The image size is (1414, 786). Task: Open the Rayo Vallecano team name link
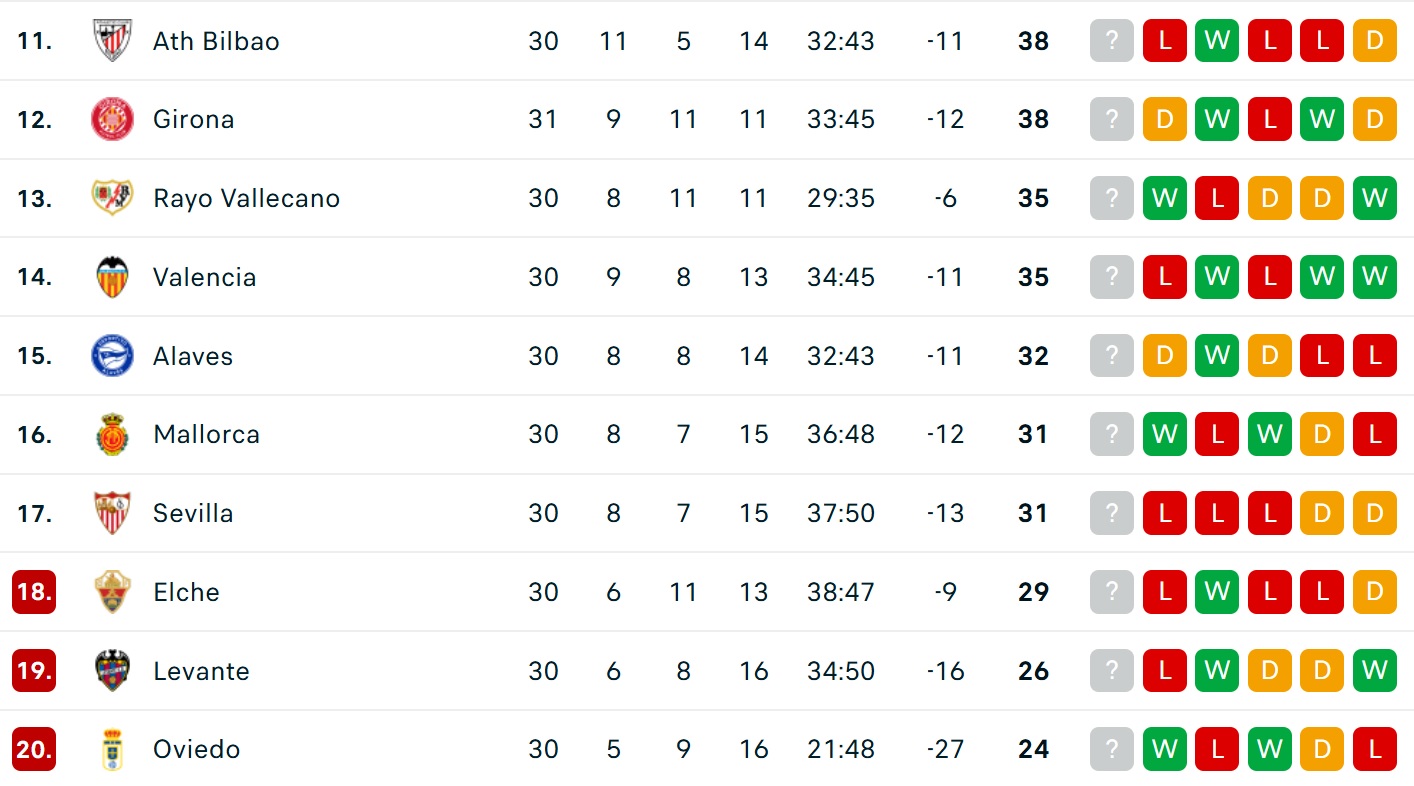[246, 198]
